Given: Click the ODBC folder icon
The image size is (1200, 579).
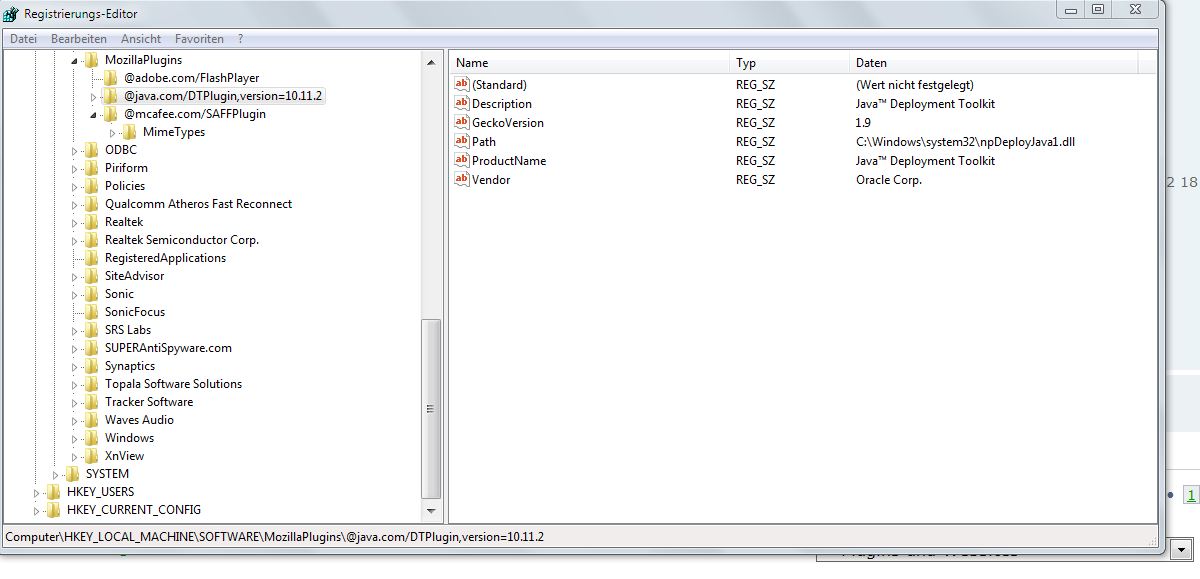Looking at the screenshot, I should [92, 150].
